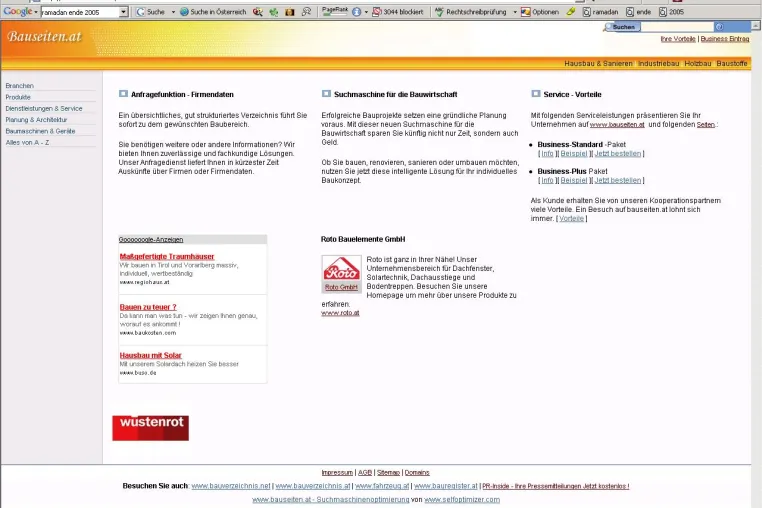This screenshot has height=508, width=762.
Task: Click the popup blocker icon
Action: click(376, 12)
